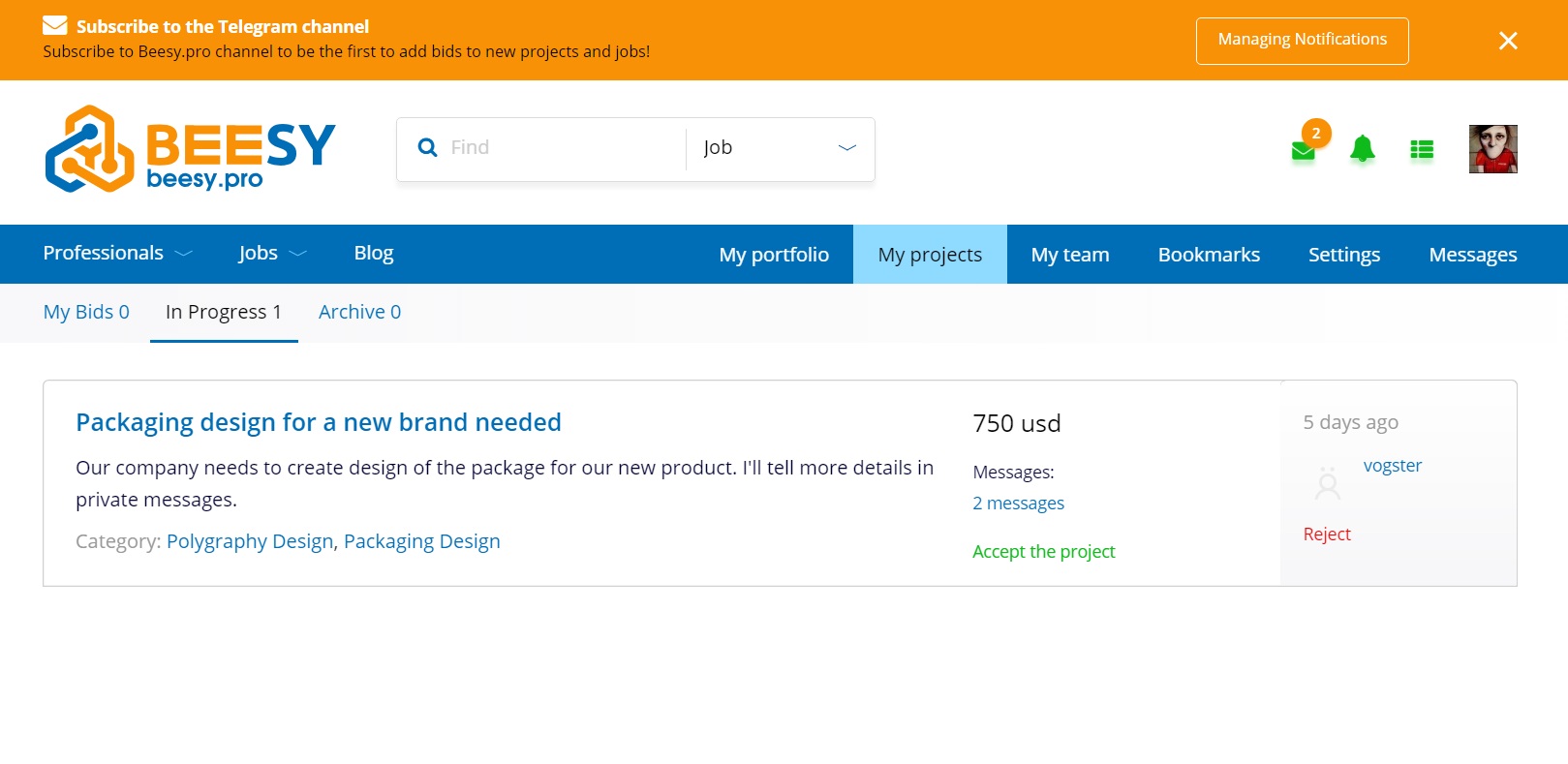Image resolution: width=1568 pixels, height=764 pixels.
Task: Open My portfolio in navigation
Action: pos(774,255)
